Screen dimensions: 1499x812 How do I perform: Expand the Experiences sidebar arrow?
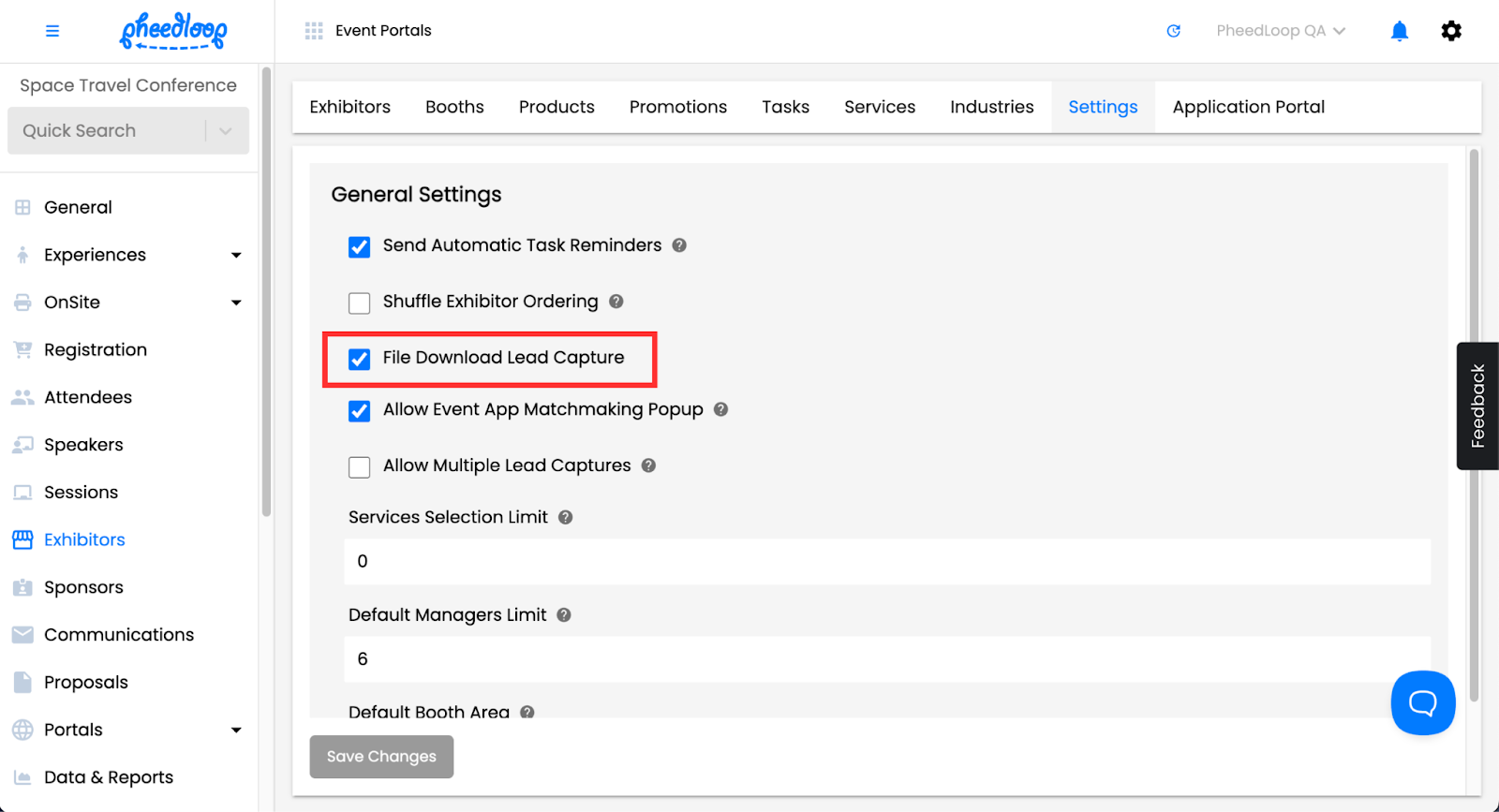(x=236, y=255)
